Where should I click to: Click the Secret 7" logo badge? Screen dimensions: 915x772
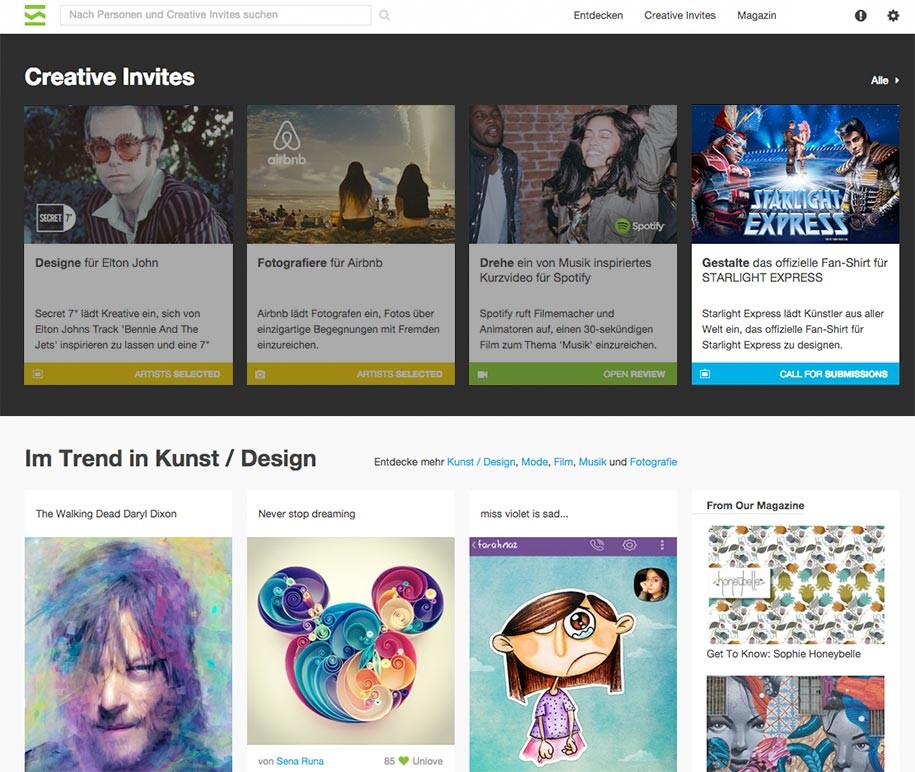56,218
